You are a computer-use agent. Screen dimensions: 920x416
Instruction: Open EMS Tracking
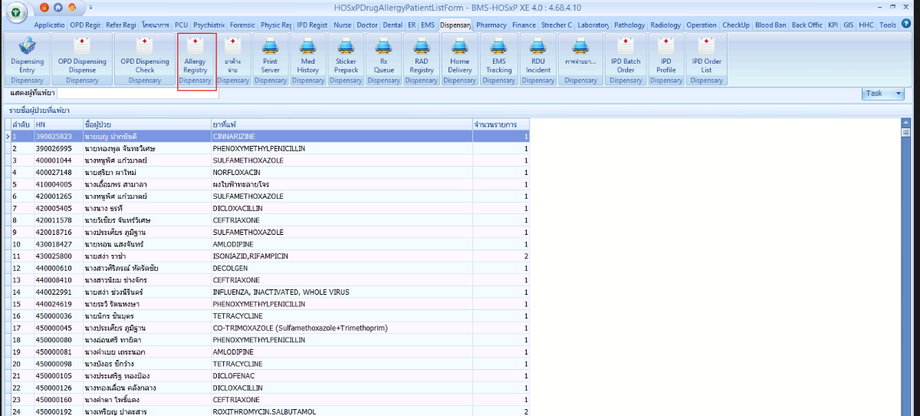coord(498,58)
